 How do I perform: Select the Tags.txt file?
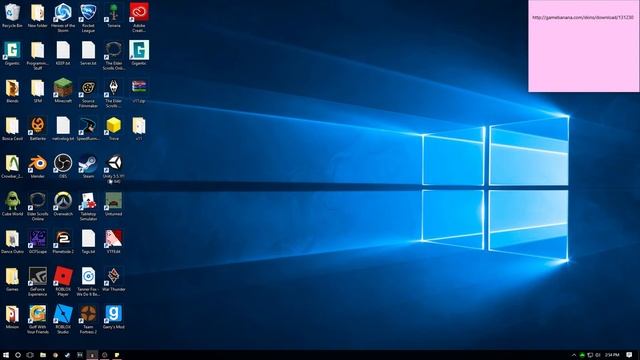tap(88, 242)
